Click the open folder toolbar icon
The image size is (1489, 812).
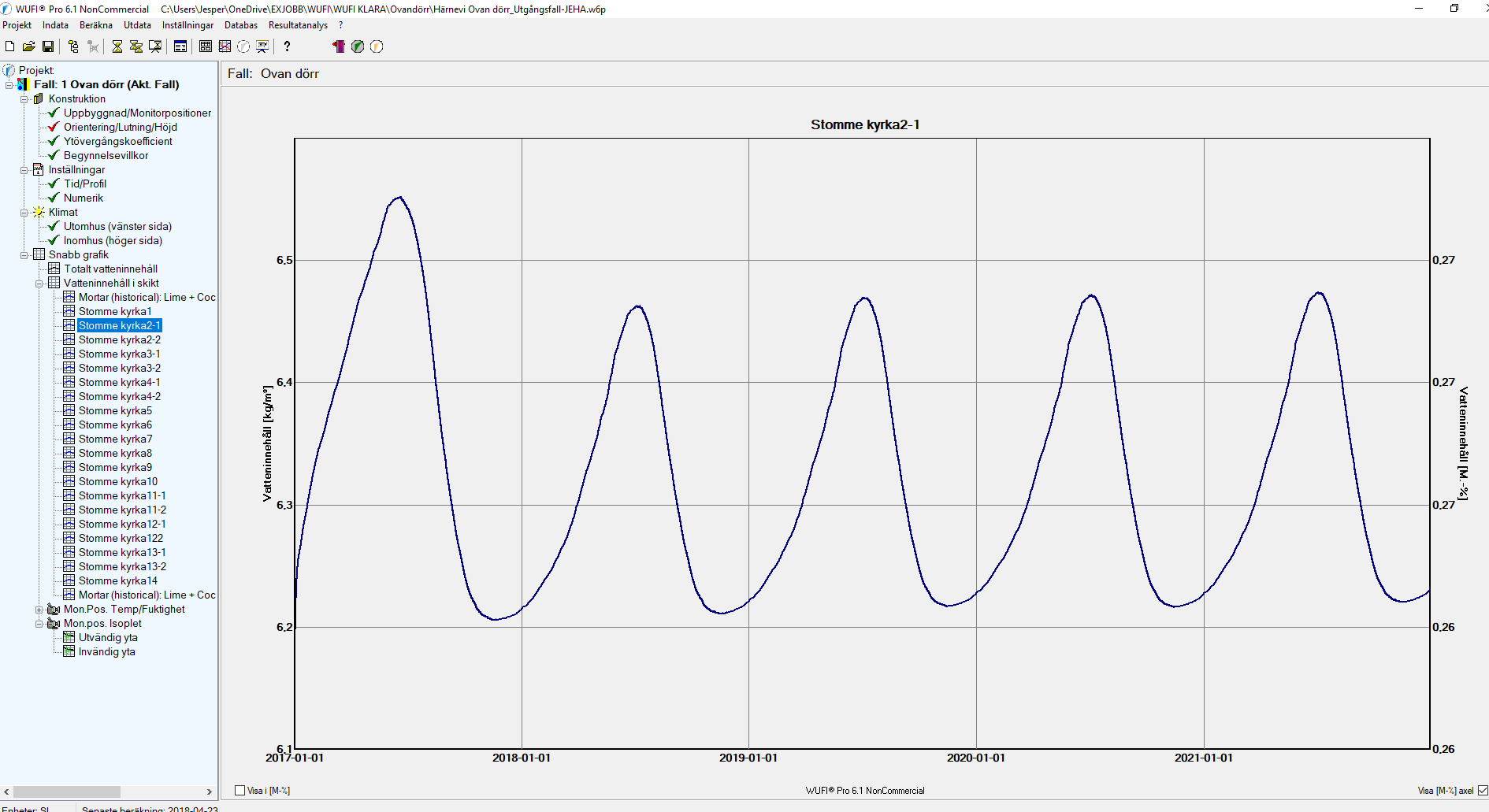click(28, 46)
